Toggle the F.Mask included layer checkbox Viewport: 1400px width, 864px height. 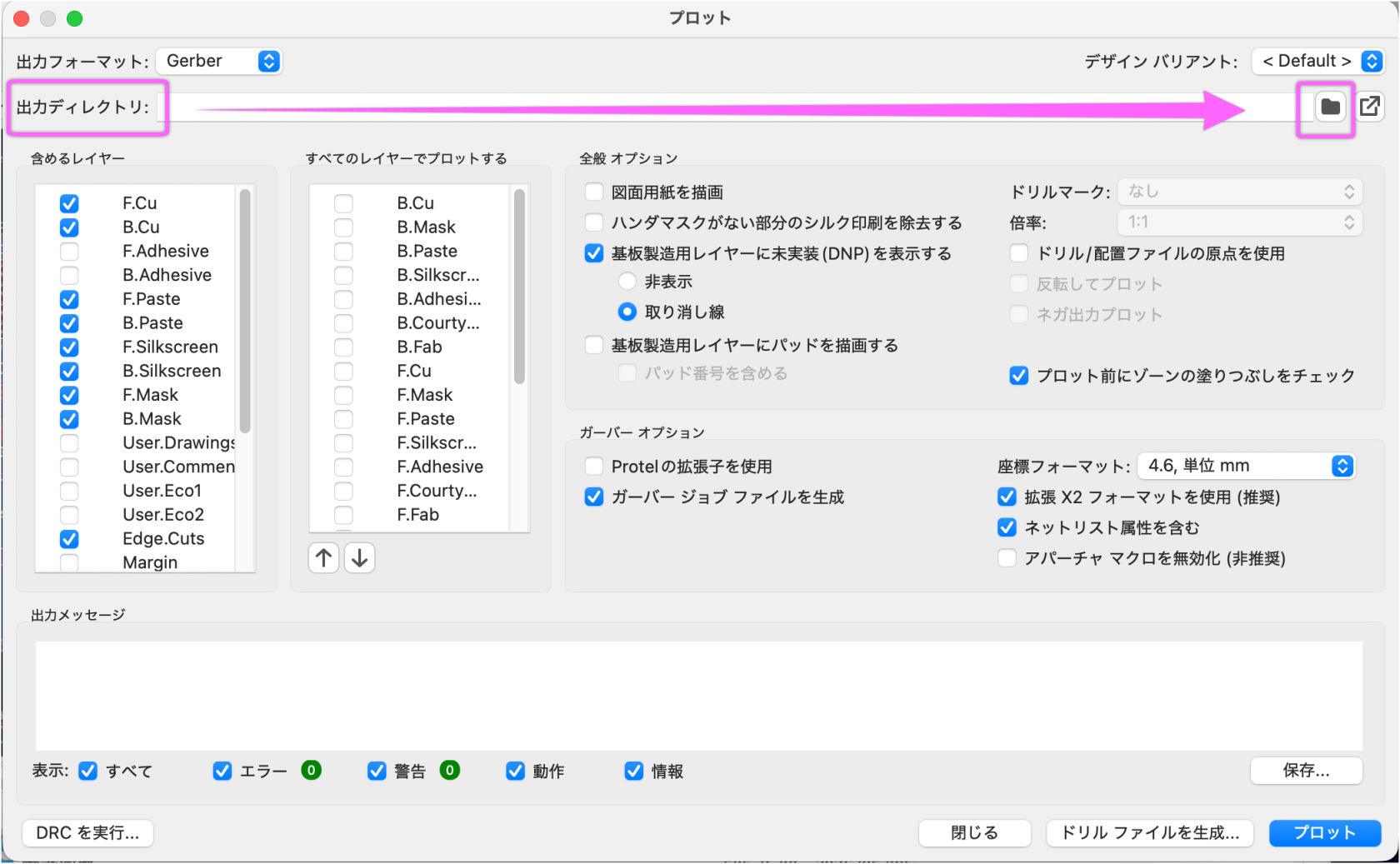[x=69, y=395]
